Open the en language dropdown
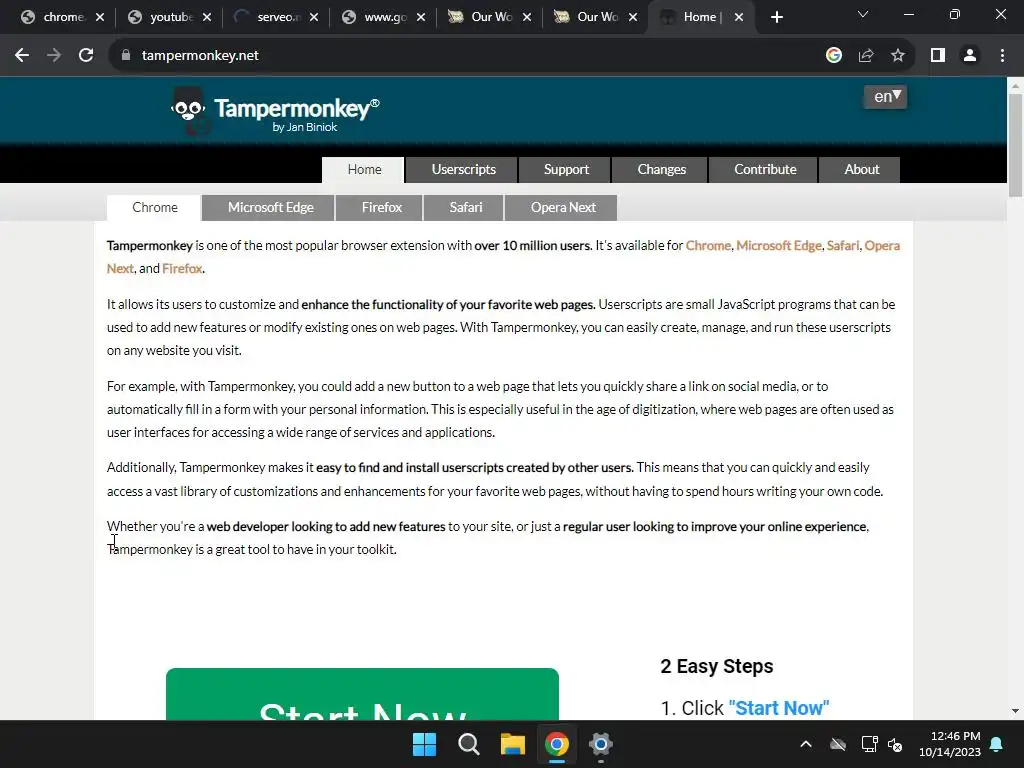The image size is (1024, 768). 885,97
